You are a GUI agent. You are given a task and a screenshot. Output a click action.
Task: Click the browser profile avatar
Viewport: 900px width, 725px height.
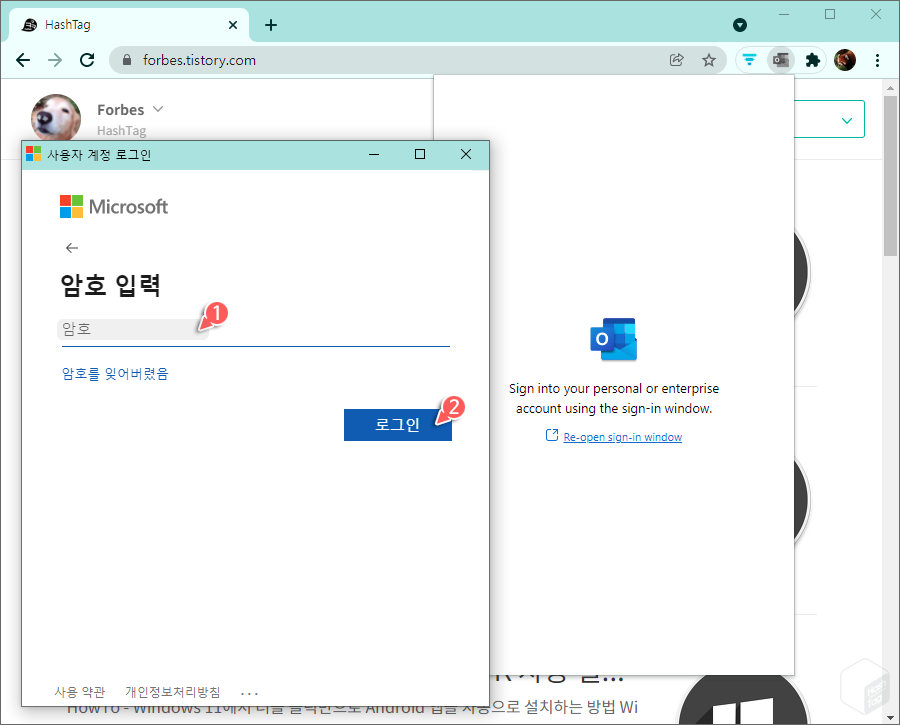click(845, 60)
